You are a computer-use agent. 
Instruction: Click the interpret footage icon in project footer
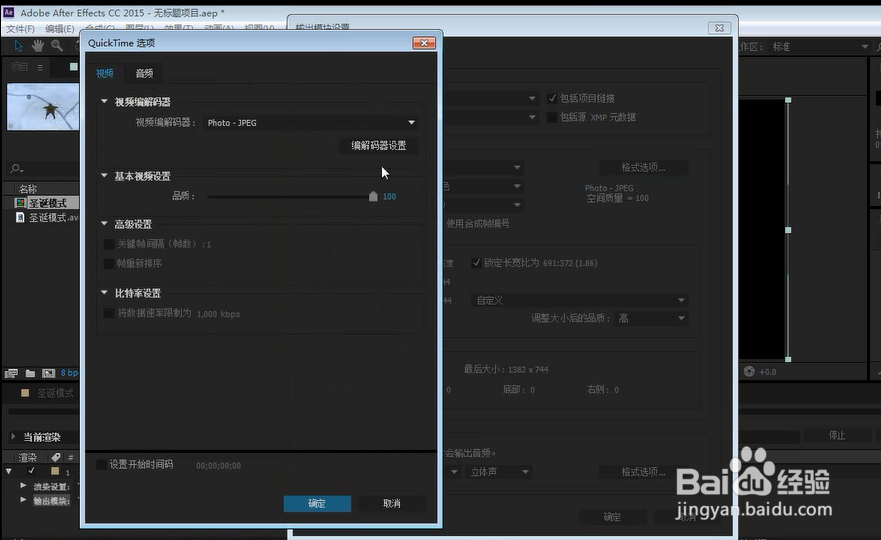click(x=11, y=373)
